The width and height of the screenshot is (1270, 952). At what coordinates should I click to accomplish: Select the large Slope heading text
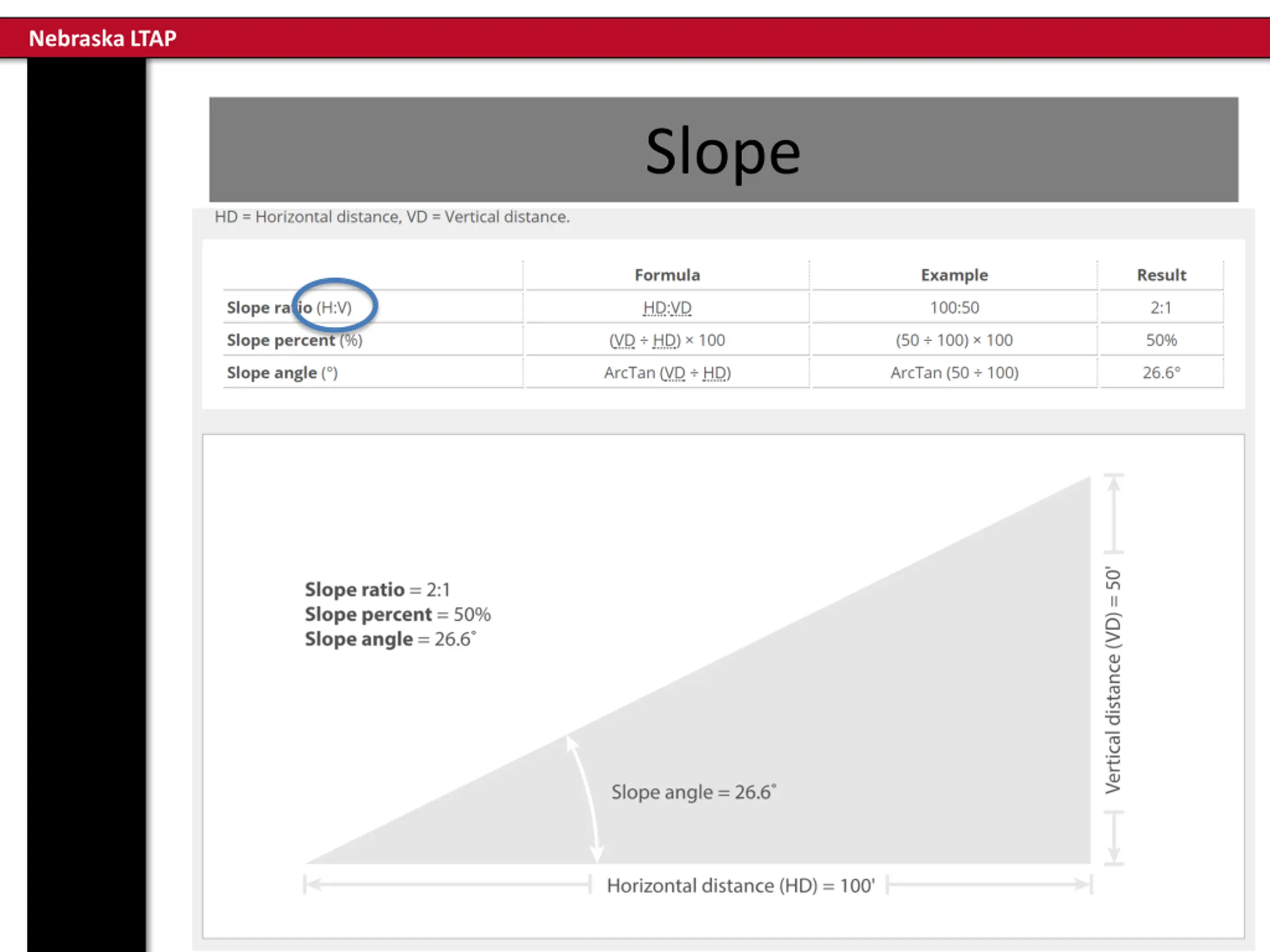click(x=723, y=152)
